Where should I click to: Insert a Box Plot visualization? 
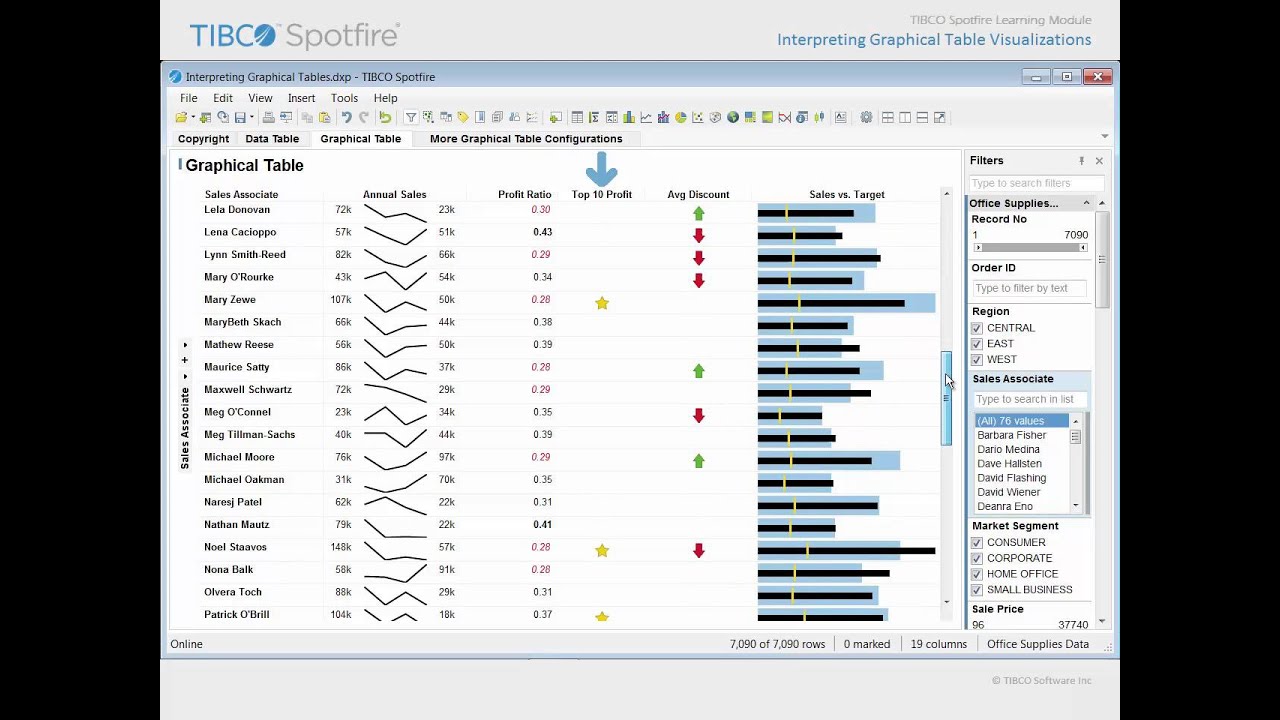[x=819, y=117]
